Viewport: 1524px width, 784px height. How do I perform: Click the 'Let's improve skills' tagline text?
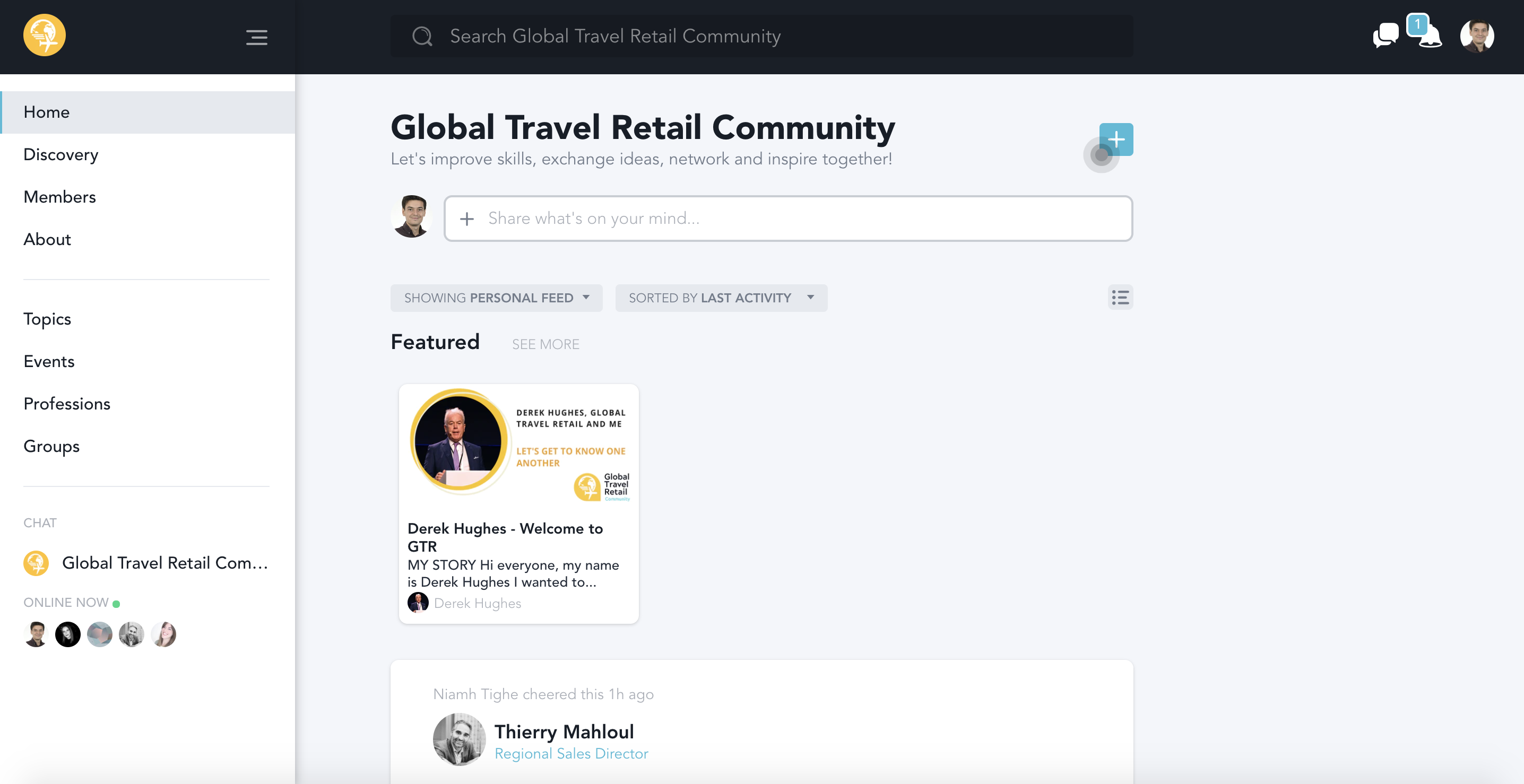[642, 159]
